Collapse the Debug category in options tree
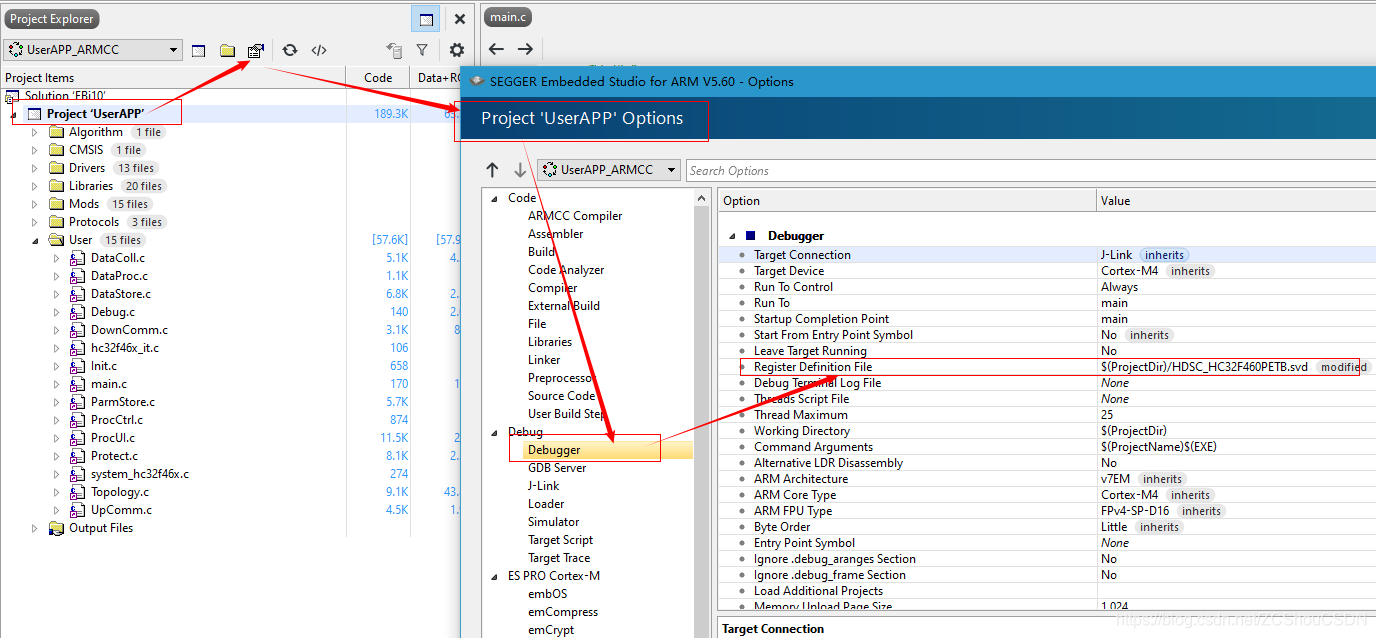 [494, 432]
